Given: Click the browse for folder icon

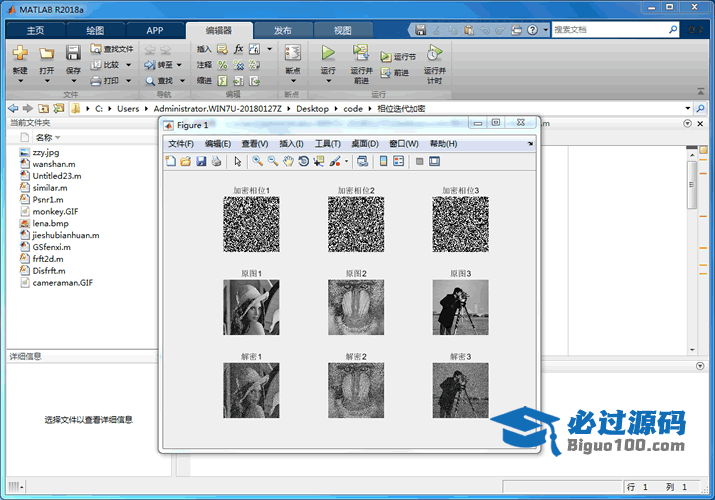Looking at the screenshot, I should click(59, 108).
